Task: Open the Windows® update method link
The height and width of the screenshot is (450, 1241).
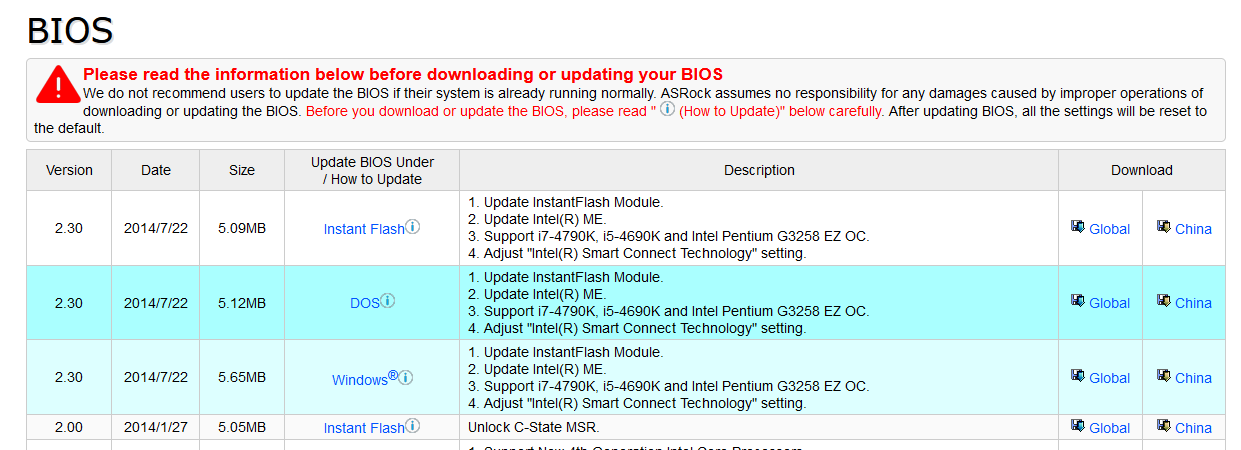Action: pyautogui.click(x=365, y=379)
